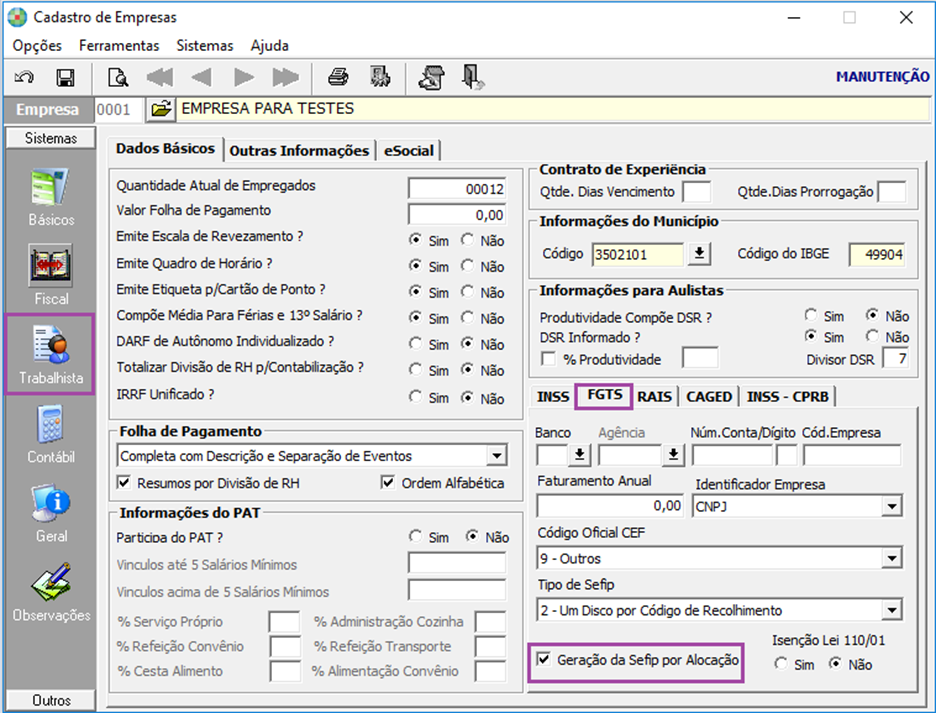Go to next record arrow

click(x=244, y=78)
